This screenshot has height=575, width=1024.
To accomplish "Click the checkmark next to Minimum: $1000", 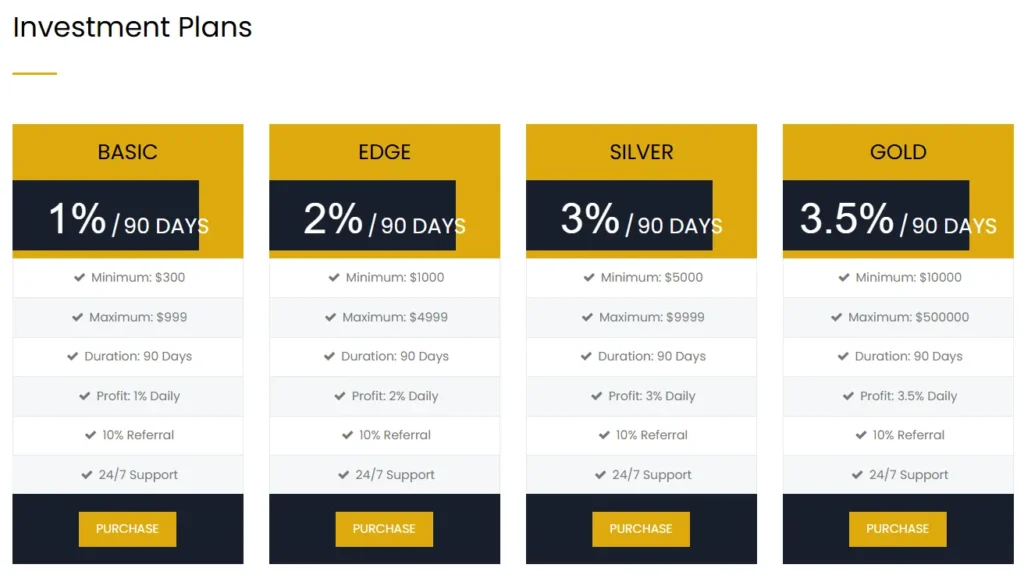I will [334, 278].
